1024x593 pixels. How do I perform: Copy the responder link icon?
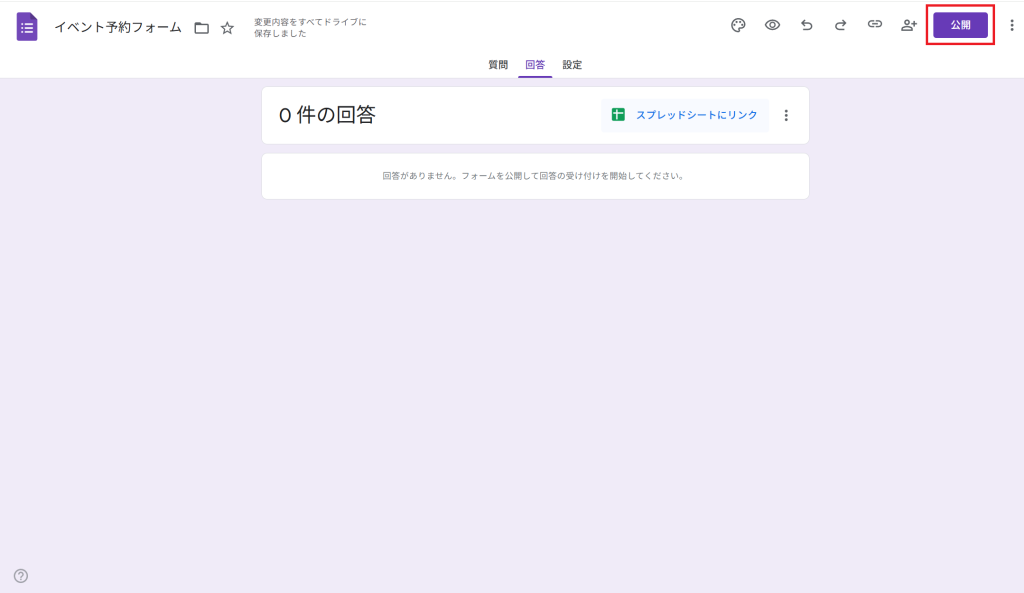pyautogui.click(x=874, y=25)
